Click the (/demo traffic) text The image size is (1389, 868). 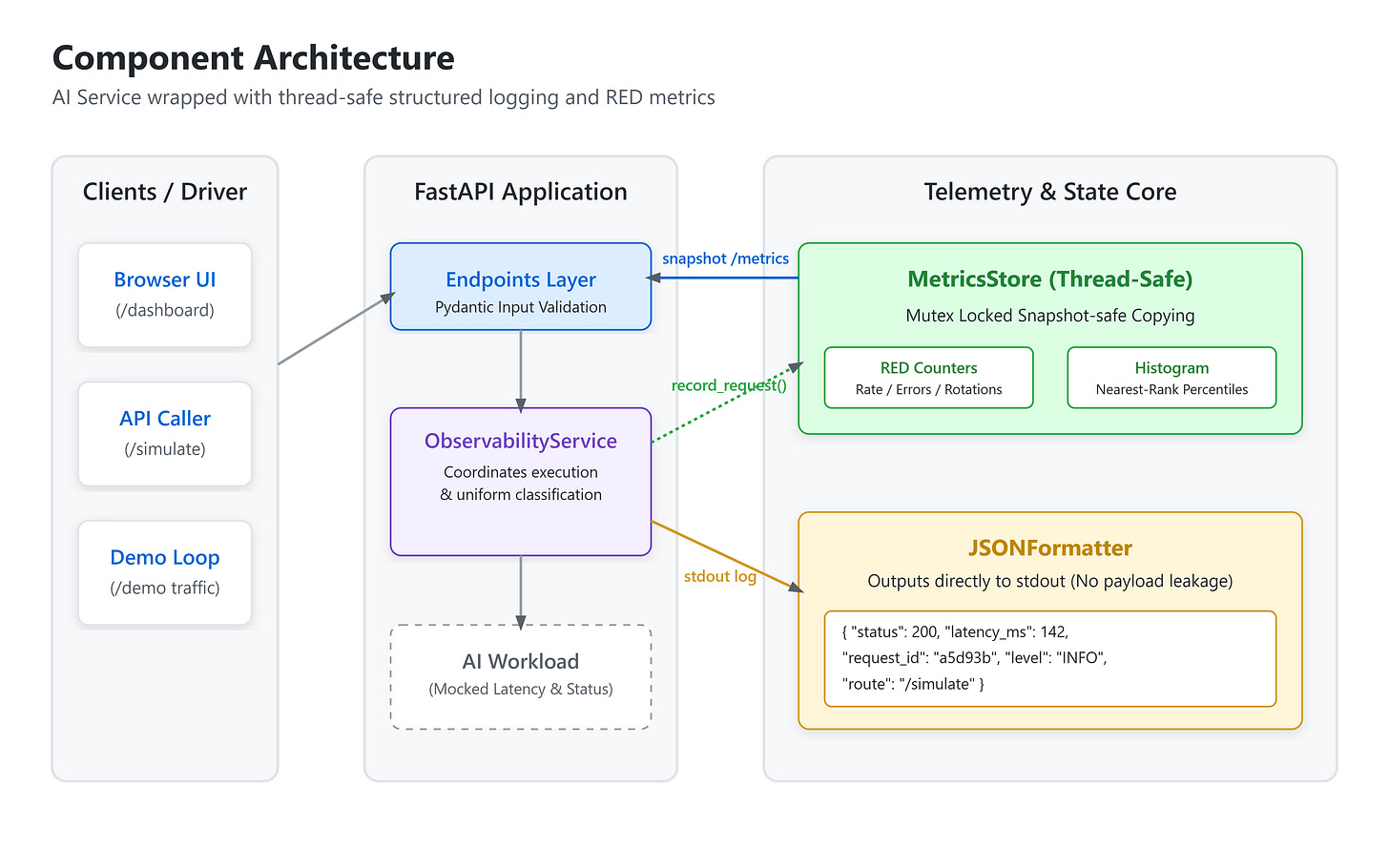coord(165,588)
